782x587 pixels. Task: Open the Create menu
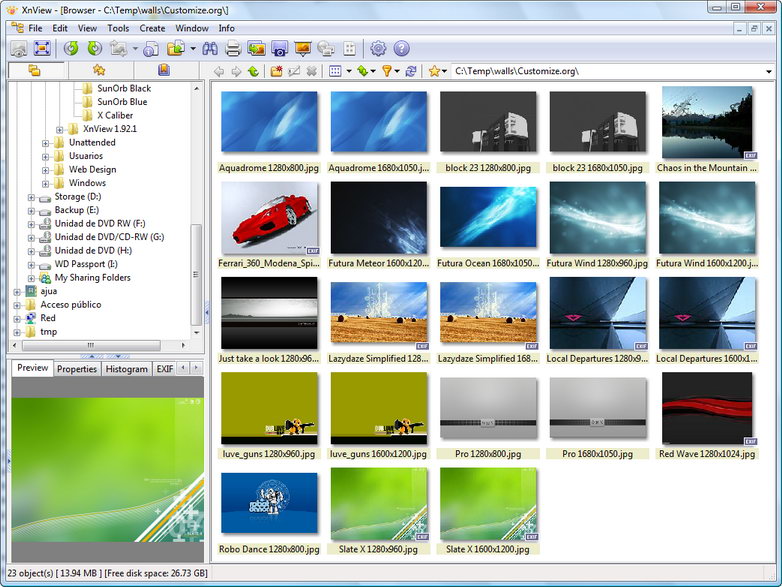point(152,28)
